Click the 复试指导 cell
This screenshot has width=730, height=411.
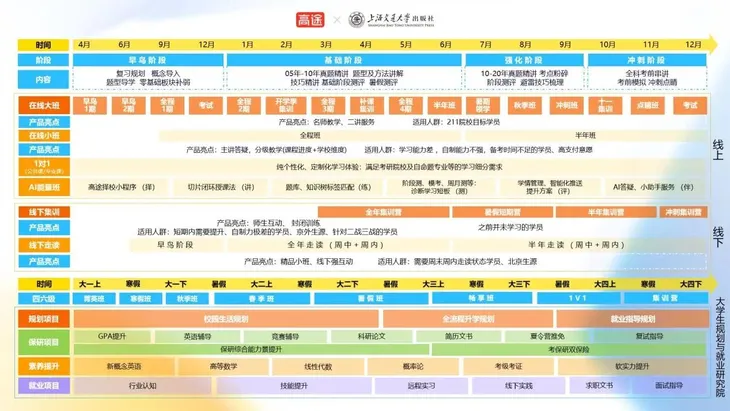[x=649, y=336]
